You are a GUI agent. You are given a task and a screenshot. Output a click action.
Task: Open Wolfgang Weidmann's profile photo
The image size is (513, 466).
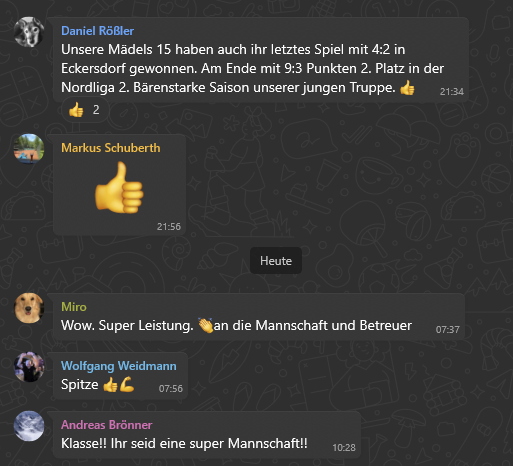click(29, 367)
